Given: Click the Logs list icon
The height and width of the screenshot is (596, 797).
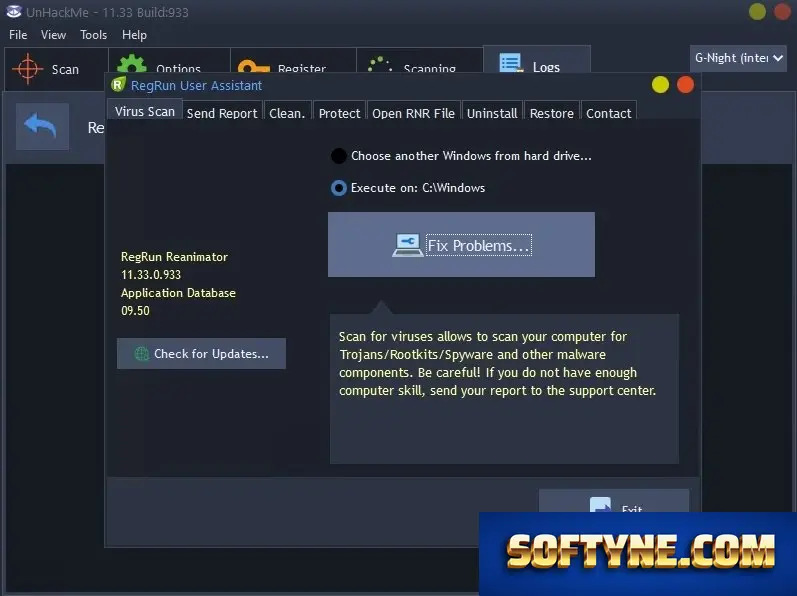Looking at the screenshot, I should 510,63.
